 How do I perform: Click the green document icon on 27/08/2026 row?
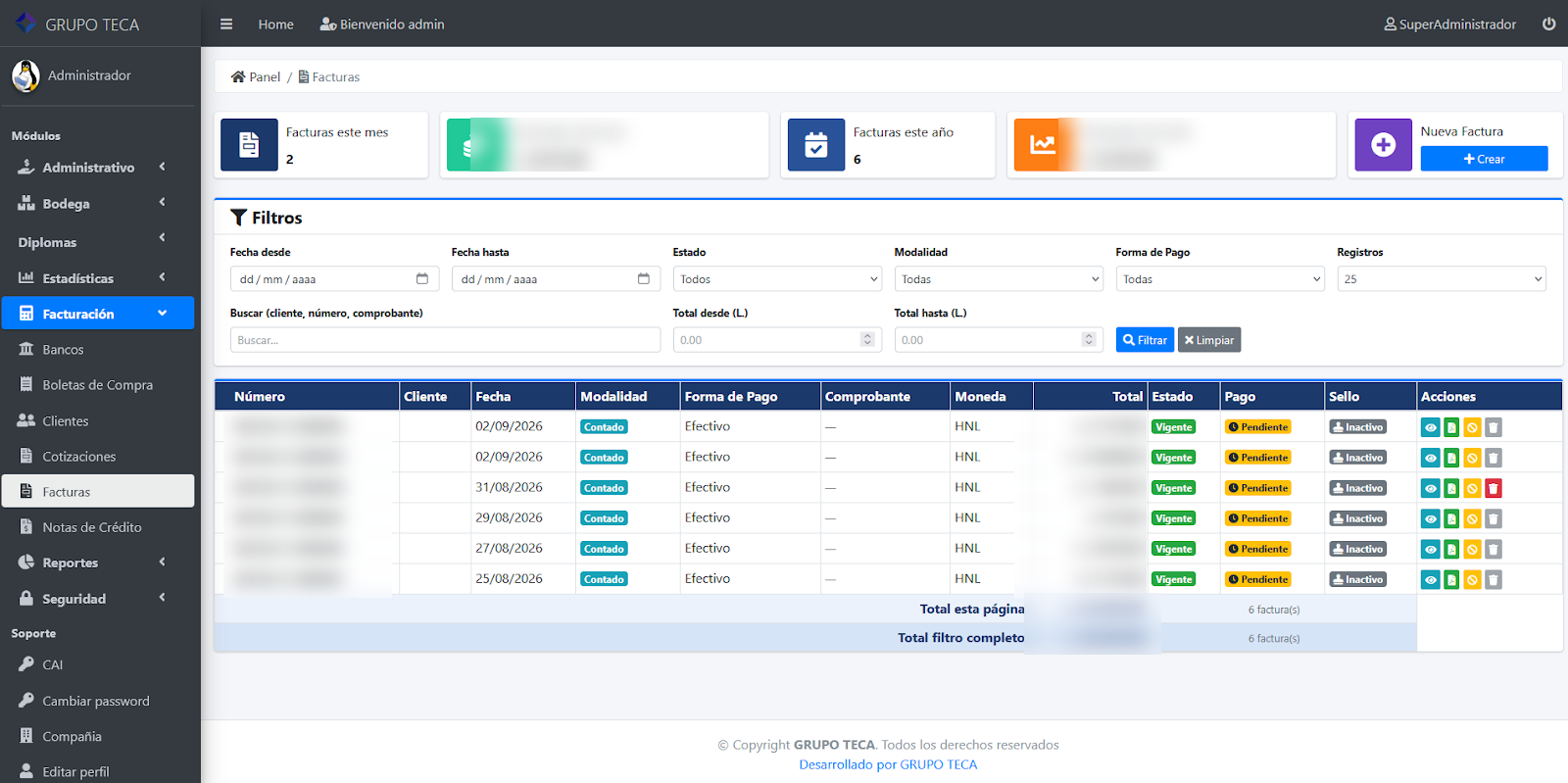coord(1451,549)
